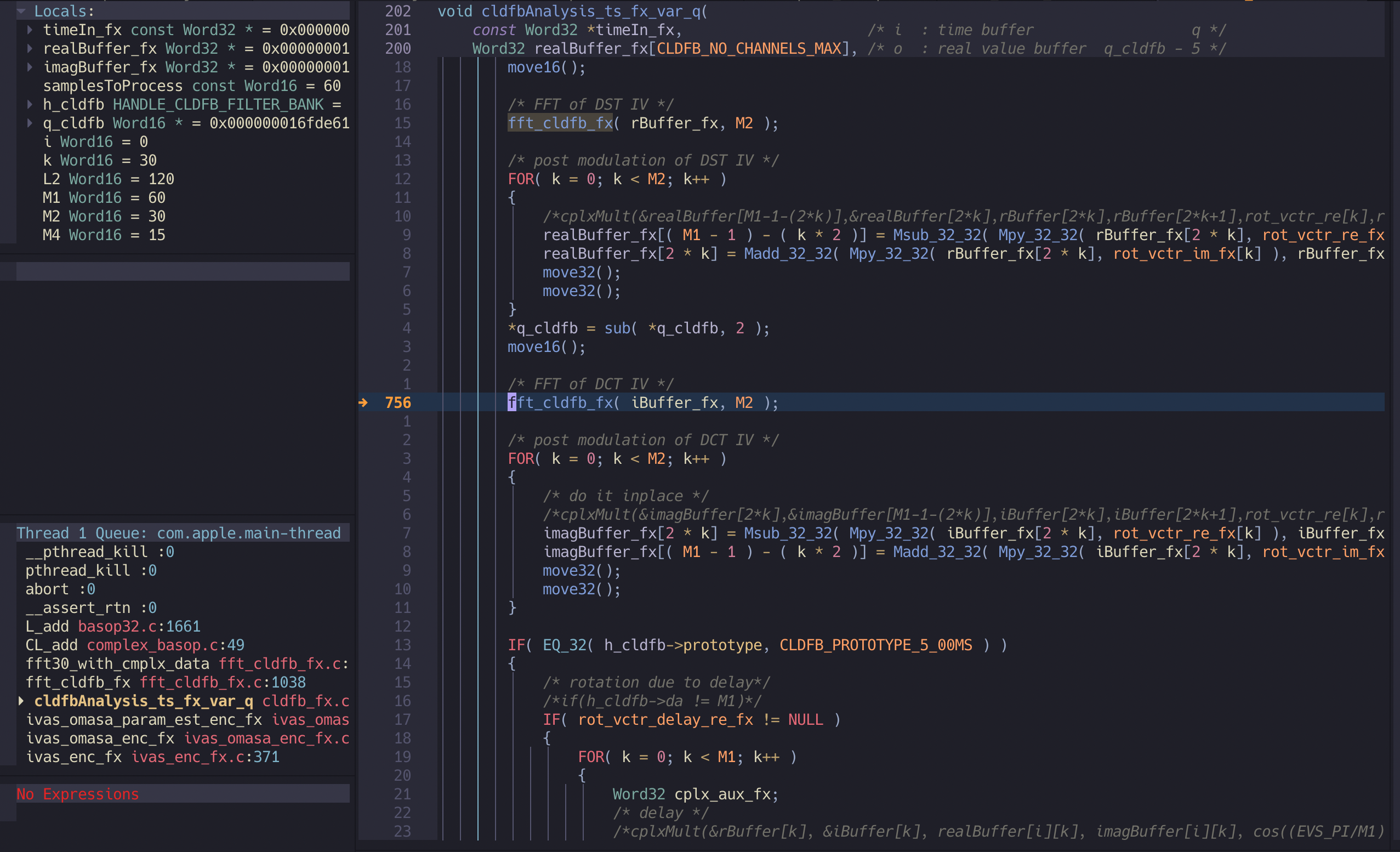
Task: Click the samplesToProcess local variable
Action: [112, 86]
